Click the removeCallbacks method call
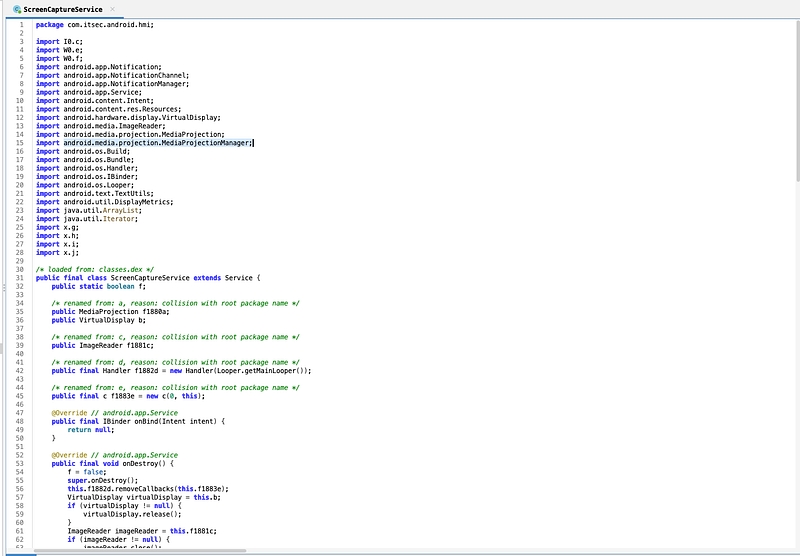 [x=142, y=489]
